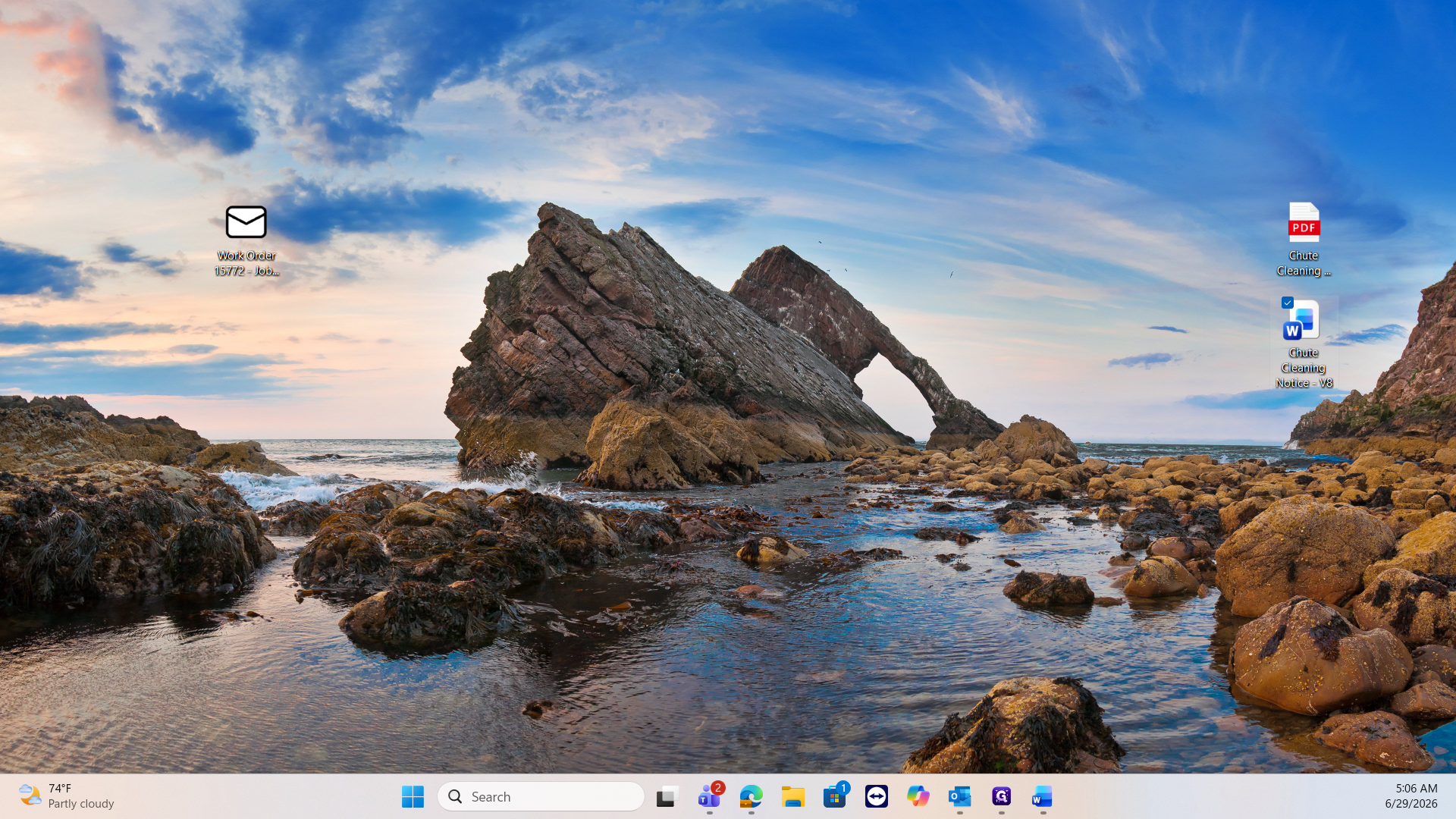This screenshot has width=1456, height=819.
Task: Click the 6/29/2026 date in taskbar
Action: tap(1411, 804)
